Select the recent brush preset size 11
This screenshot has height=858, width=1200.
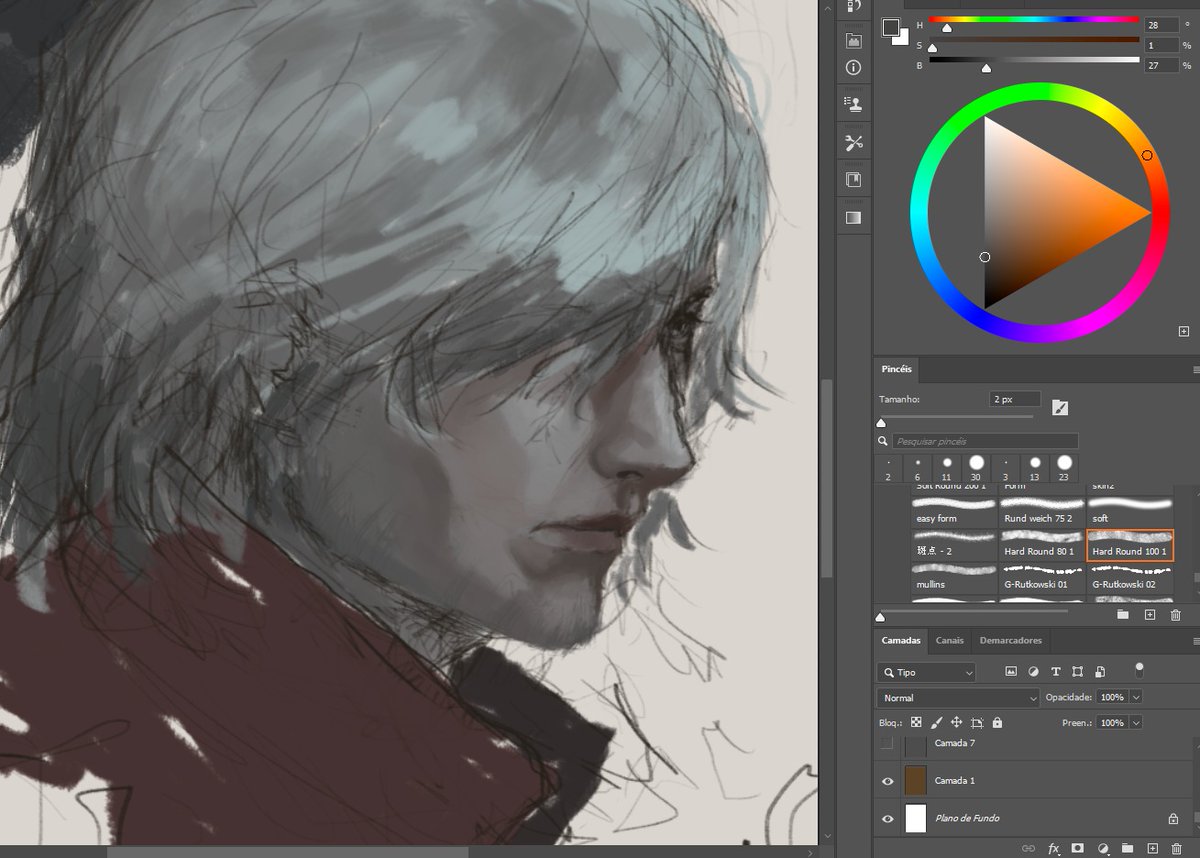coord(946,470)
